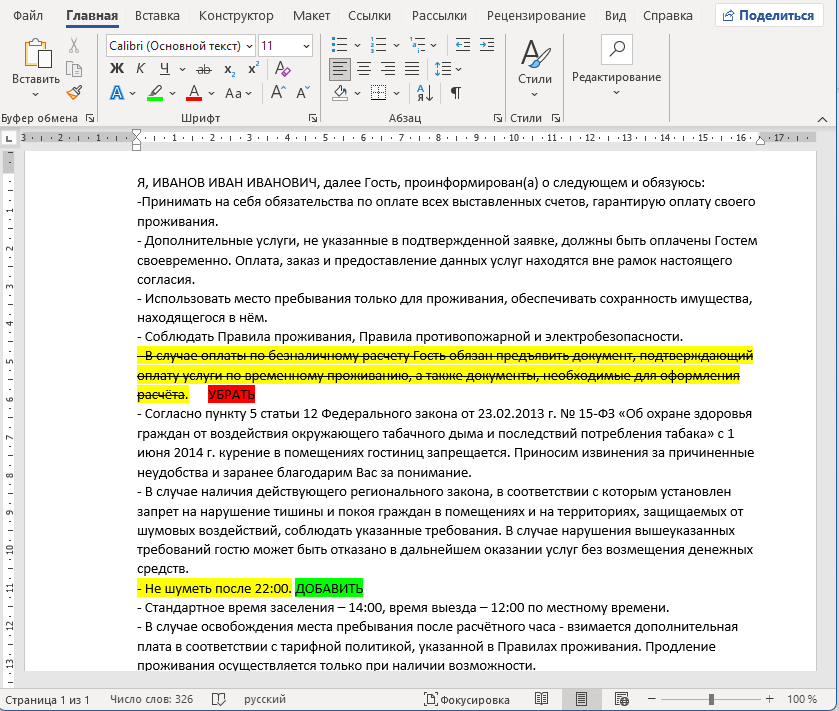Clear all formatting with eraser icon
Viewport: 839px width, 711px height.
[282, 69]
